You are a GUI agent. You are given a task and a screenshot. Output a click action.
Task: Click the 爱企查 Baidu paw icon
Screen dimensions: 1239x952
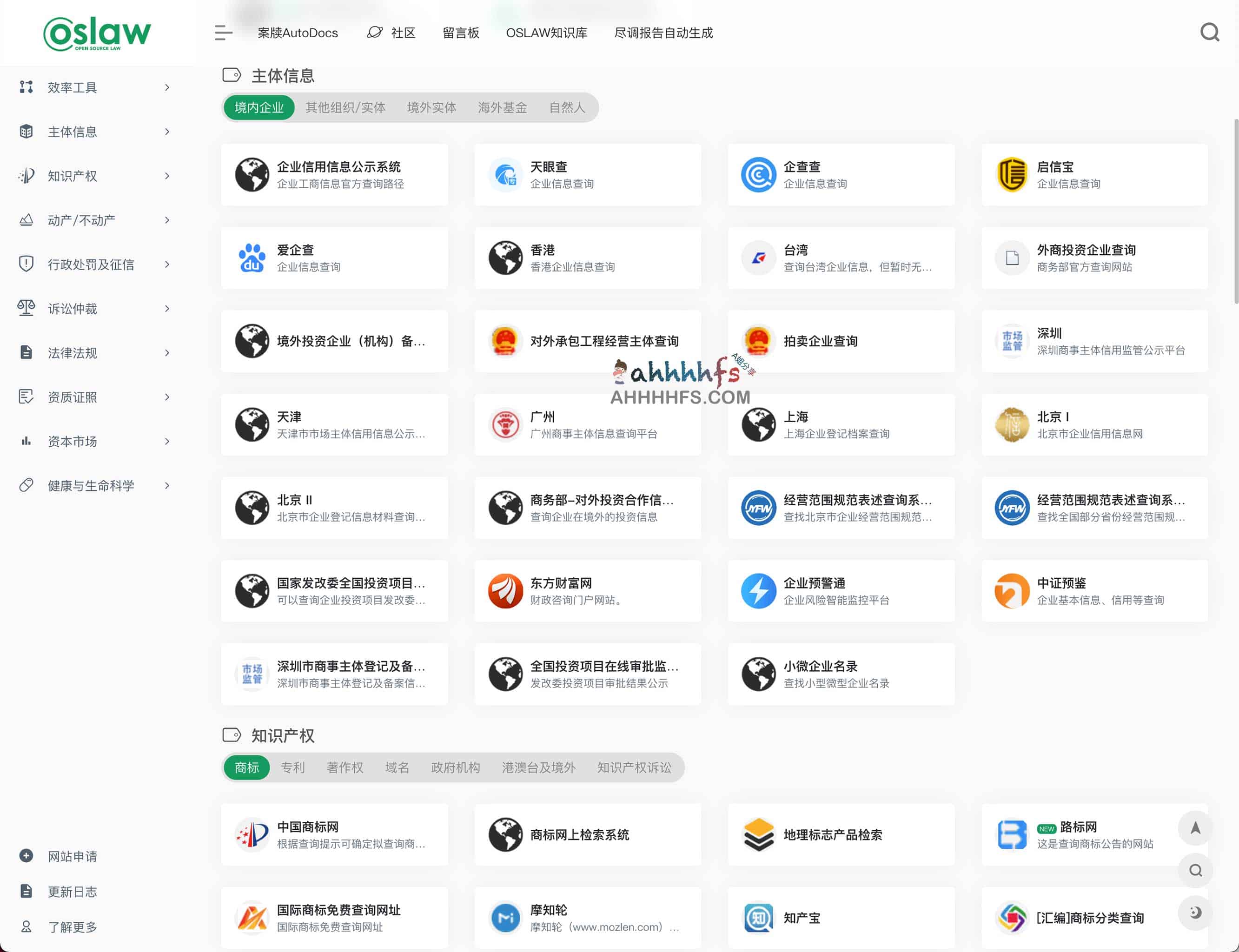[252, 258]
